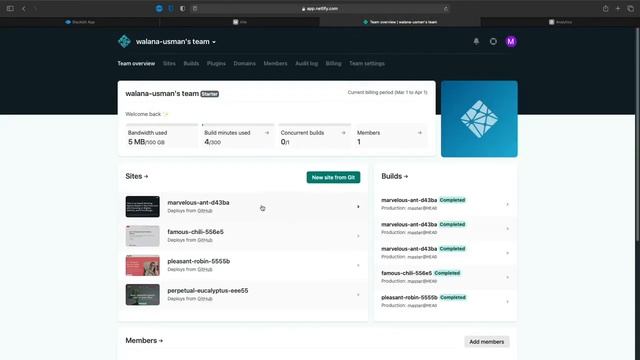This screenshot has width=640, height=360.
Task: Open the notifications bell
Action: tap(476, 41)
